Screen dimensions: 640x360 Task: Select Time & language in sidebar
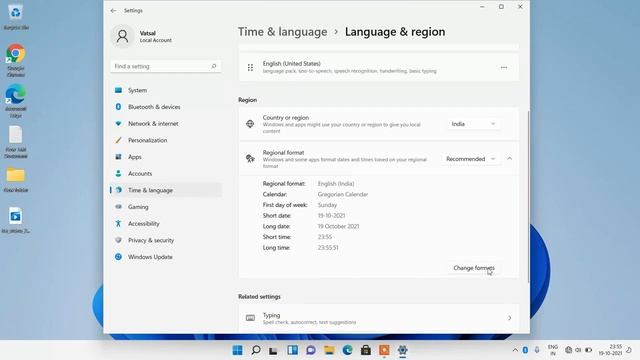[x=166, y=190]
